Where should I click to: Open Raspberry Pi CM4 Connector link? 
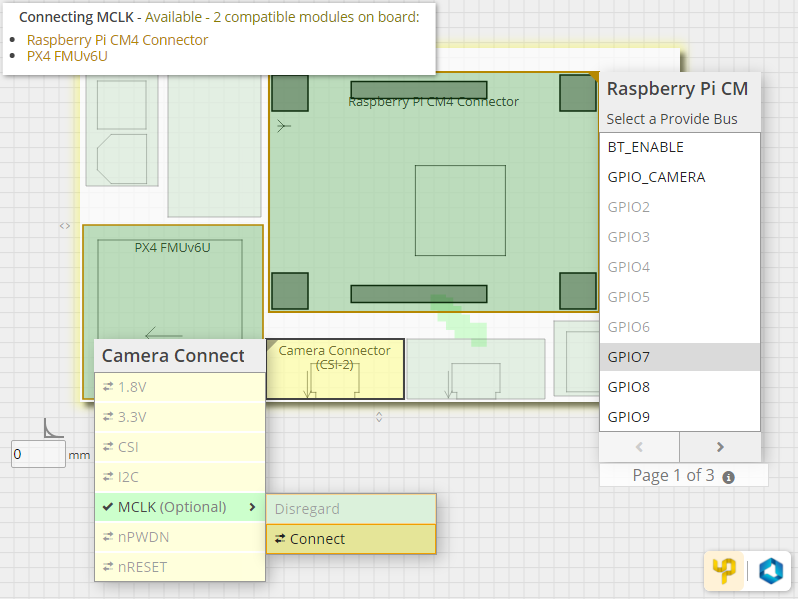pyautogui.click(x=117, y=40)
